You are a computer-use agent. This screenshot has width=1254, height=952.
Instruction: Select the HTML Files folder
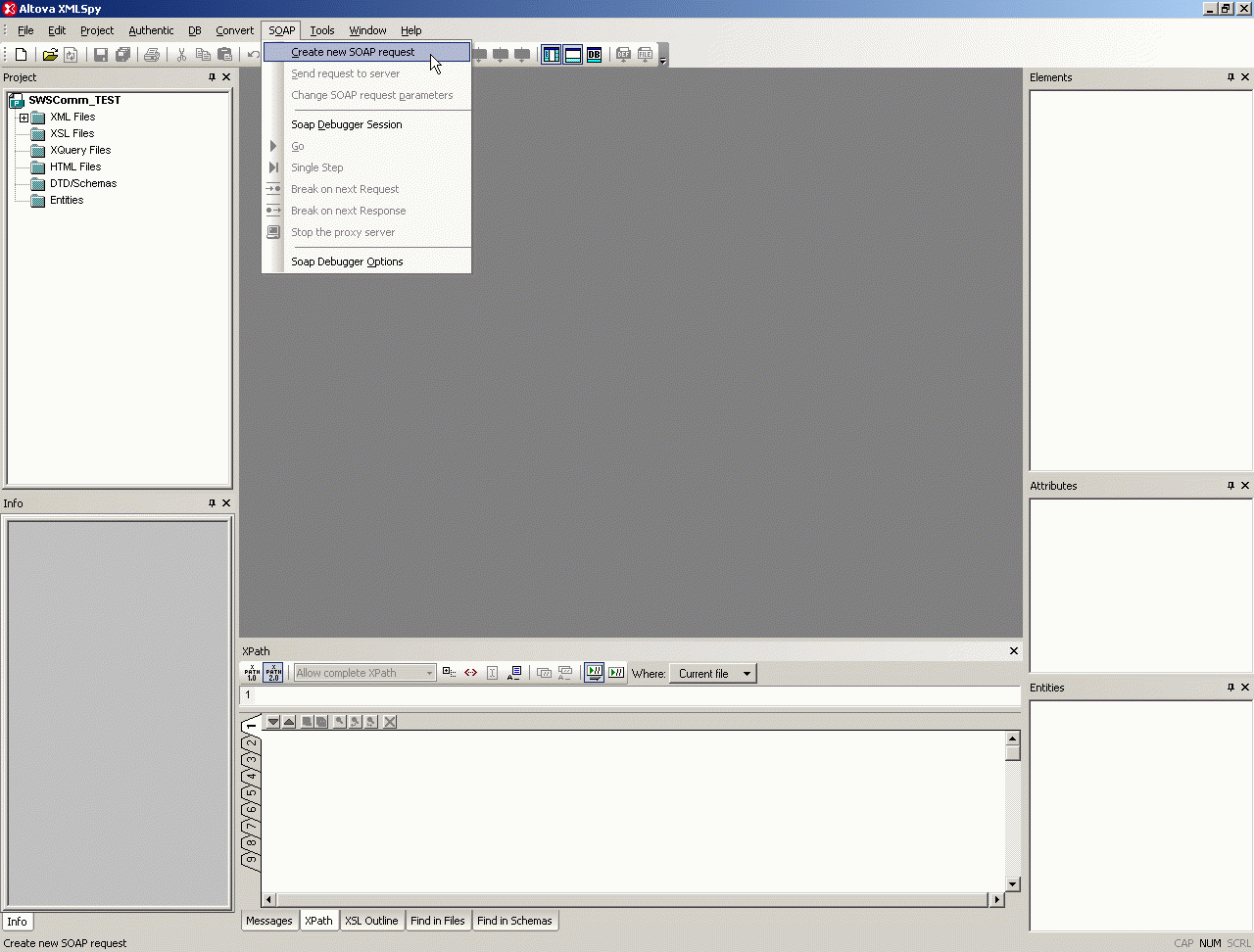tap(75, 167)
